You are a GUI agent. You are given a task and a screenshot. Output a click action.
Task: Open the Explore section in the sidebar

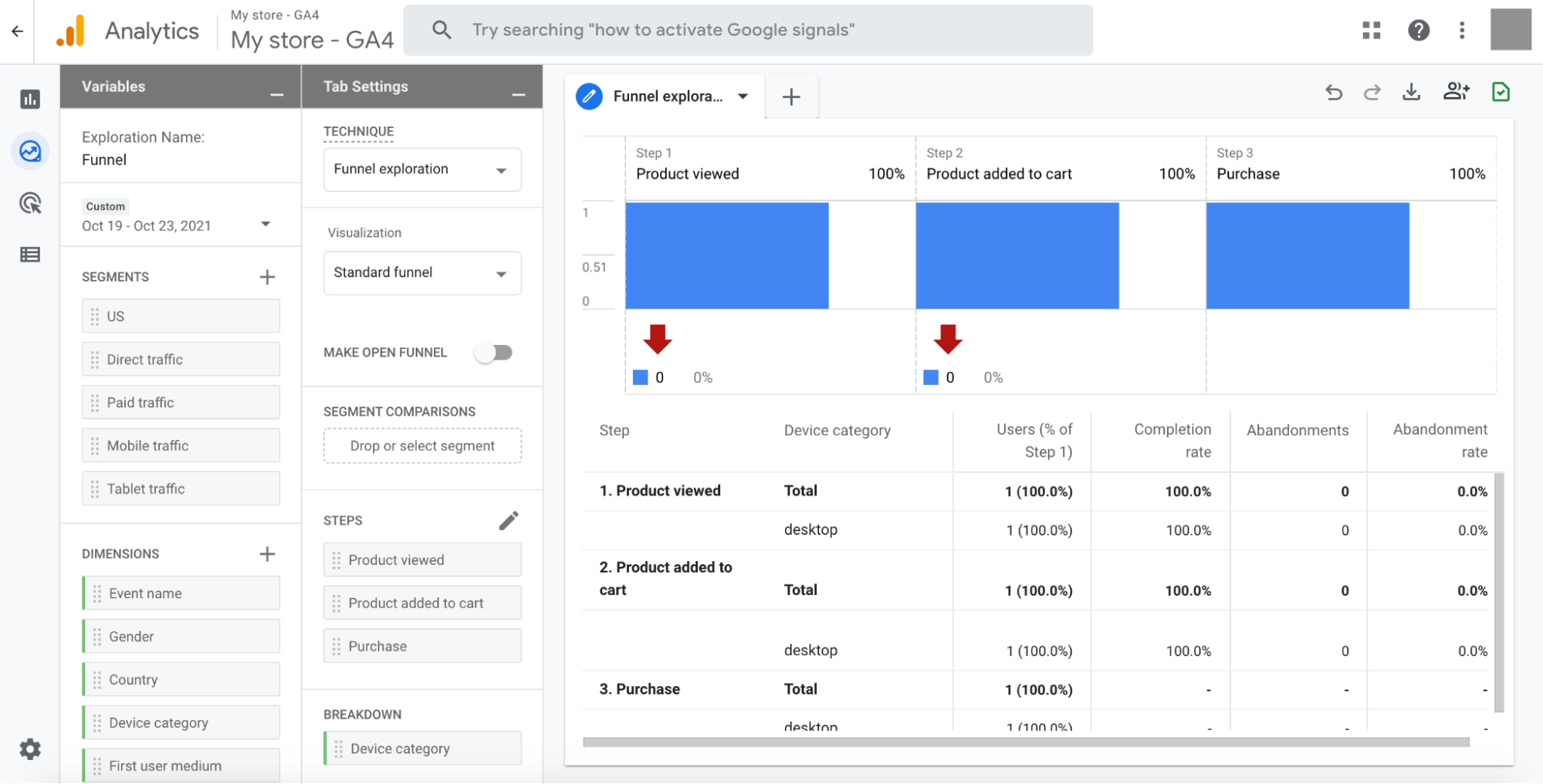pyautogui.click(x=30, y=151)
